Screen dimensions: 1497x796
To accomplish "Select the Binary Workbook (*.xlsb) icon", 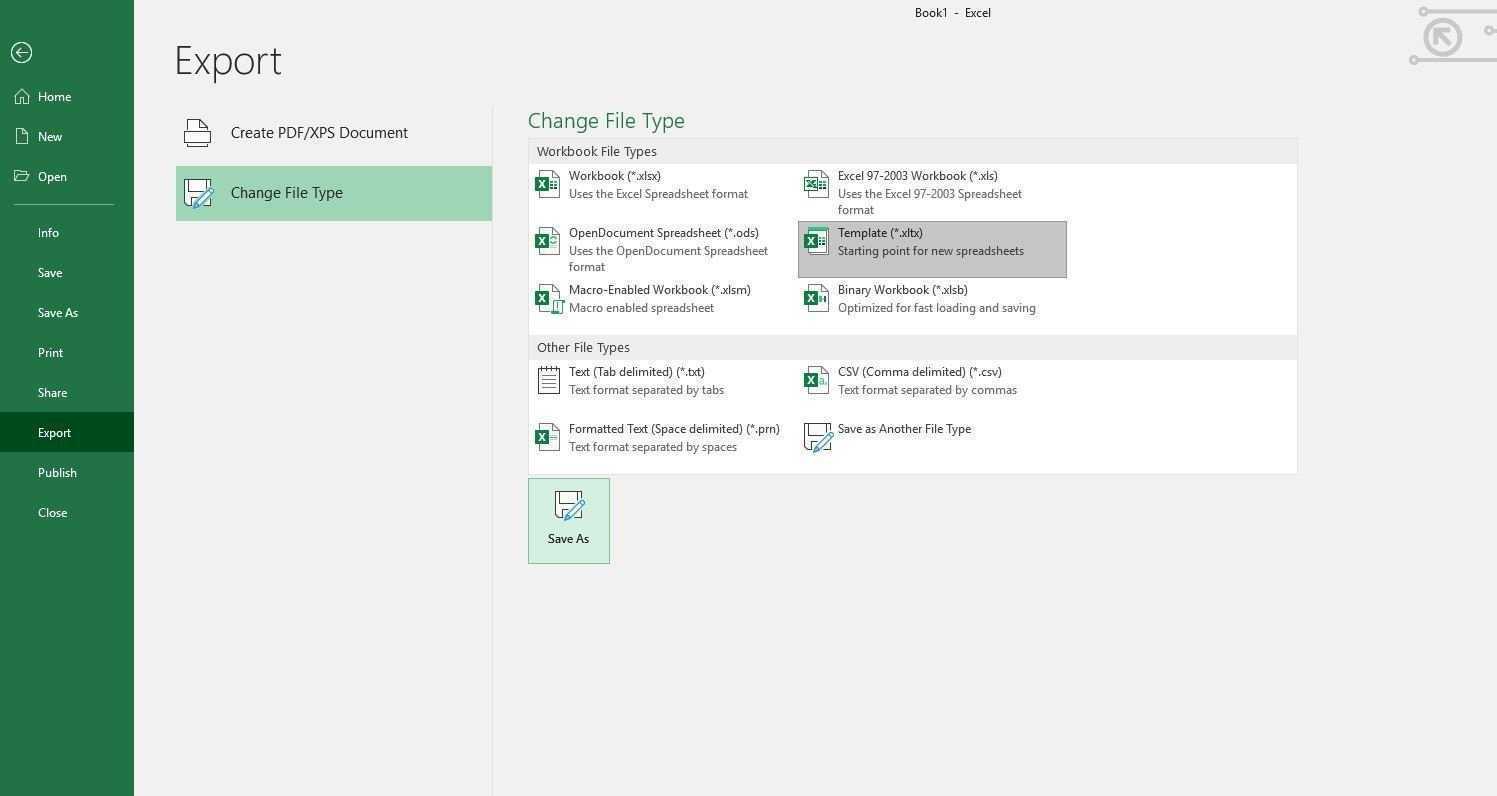I will pyautogui.click(x=816, y=298).
